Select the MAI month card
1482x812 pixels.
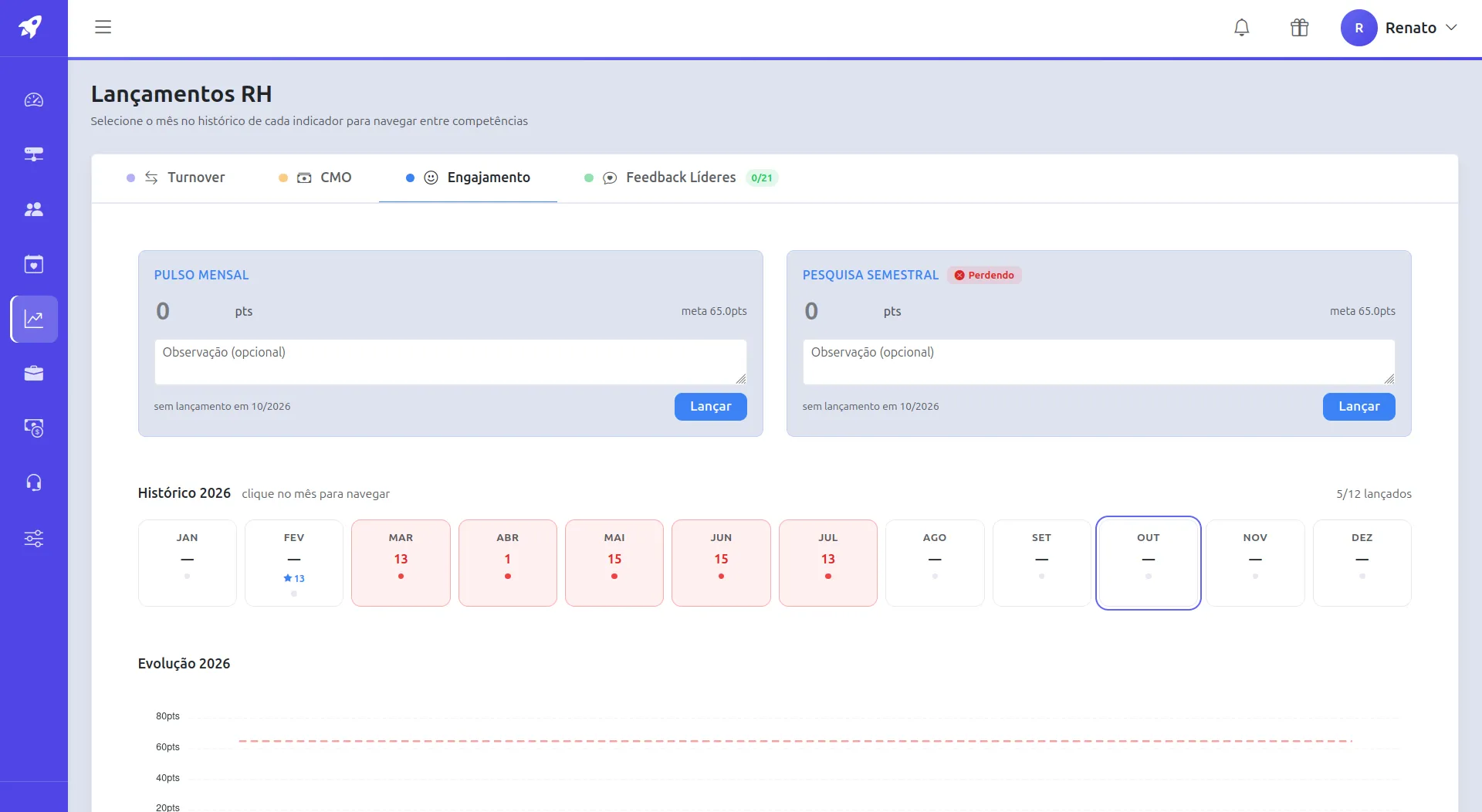coord(614,563)
